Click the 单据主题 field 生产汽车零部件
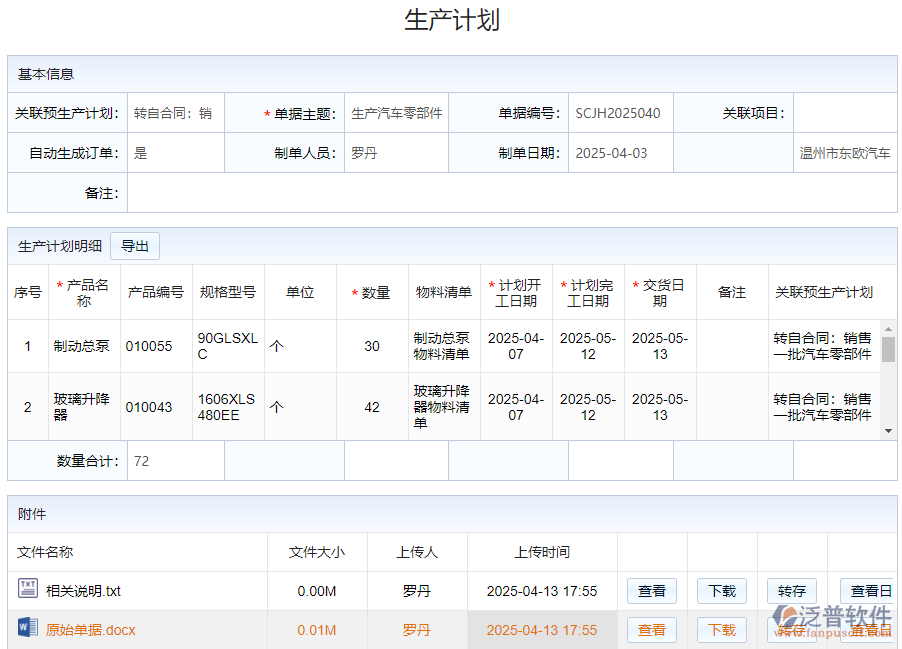 pyautogui.click(x=398, y=113)
